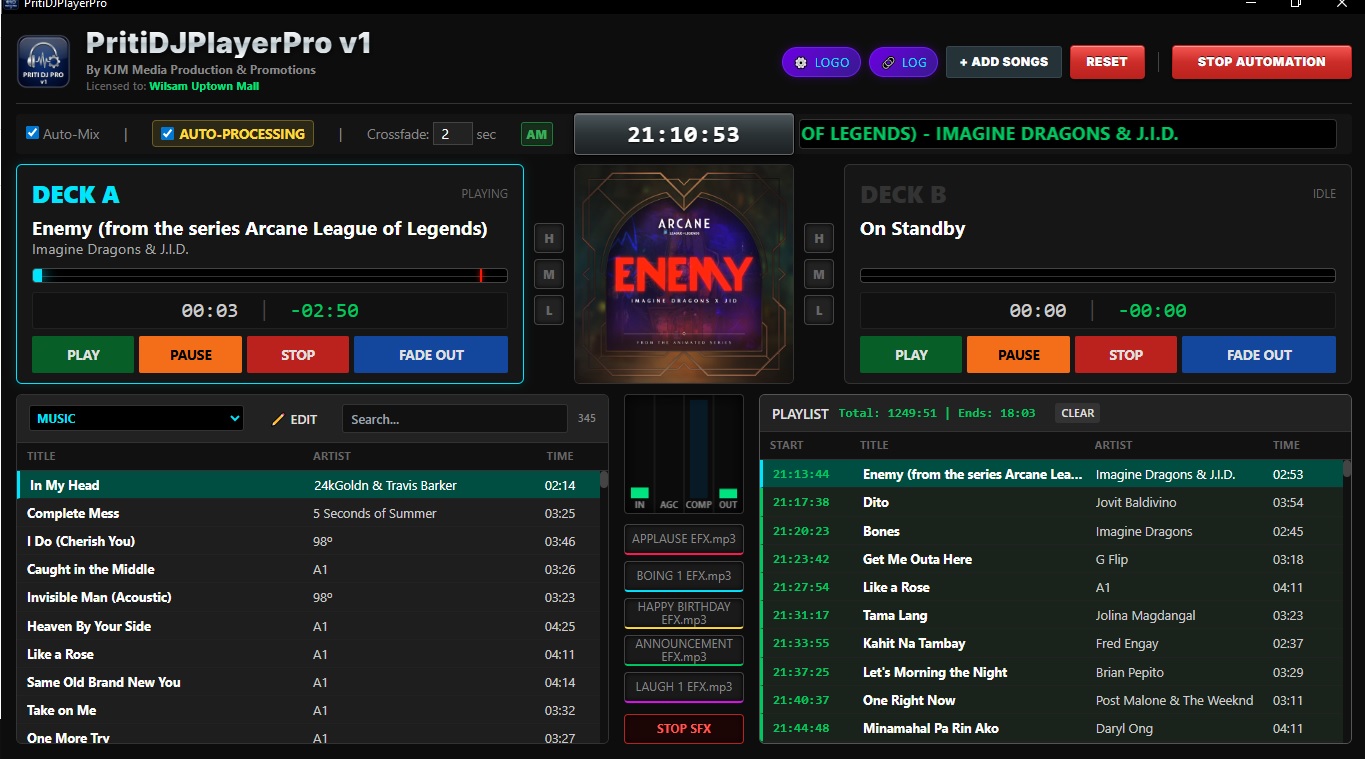
Task: Click PAUSE on Deck B
Action: tap(1019, 355)
